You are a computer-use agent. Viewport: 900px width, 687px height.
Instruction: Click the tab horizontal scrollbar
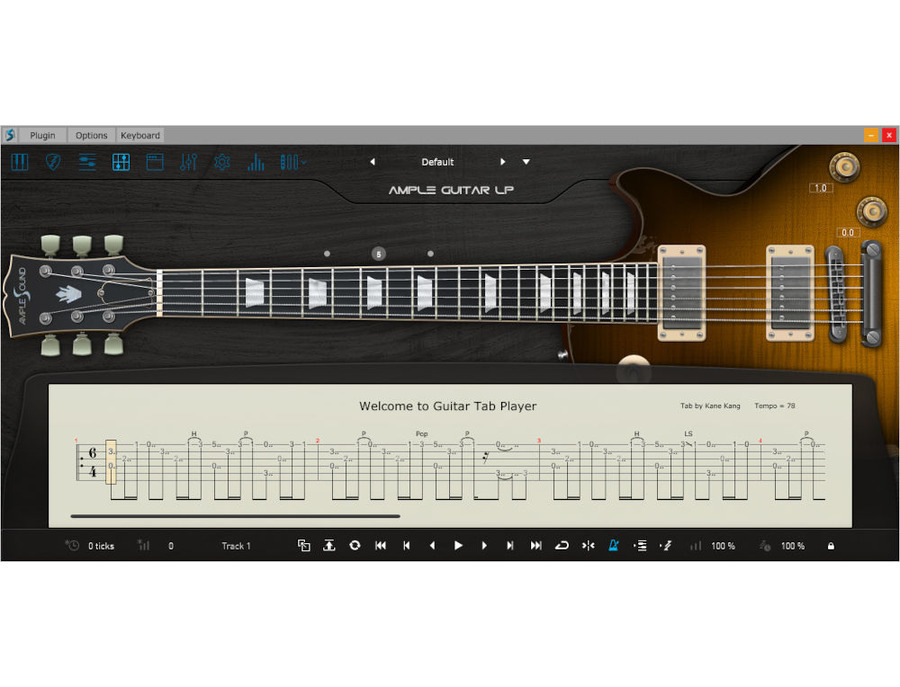235,516
